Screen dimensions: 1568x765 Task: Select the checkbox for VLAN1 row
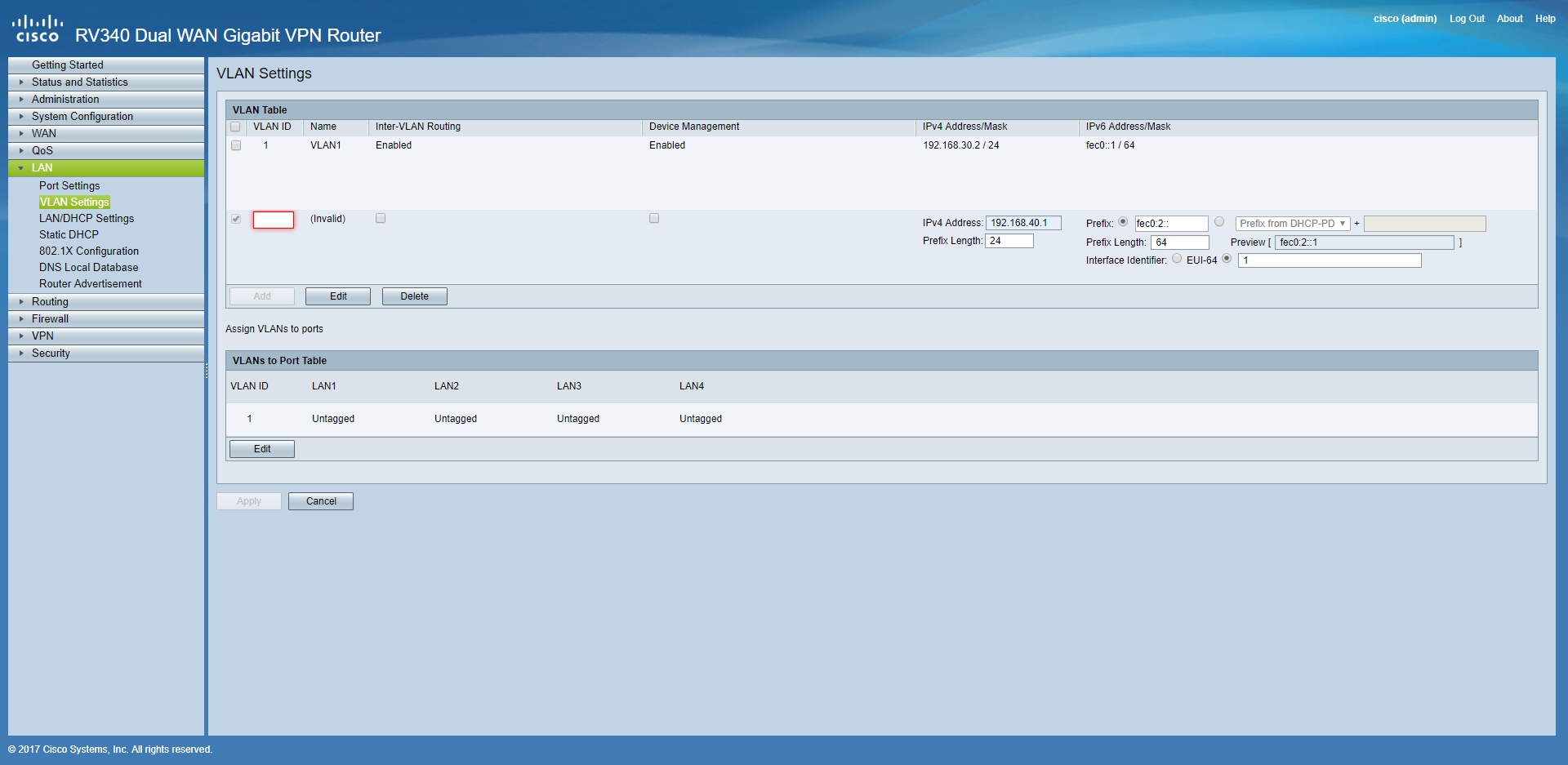[x=236, y=145]
